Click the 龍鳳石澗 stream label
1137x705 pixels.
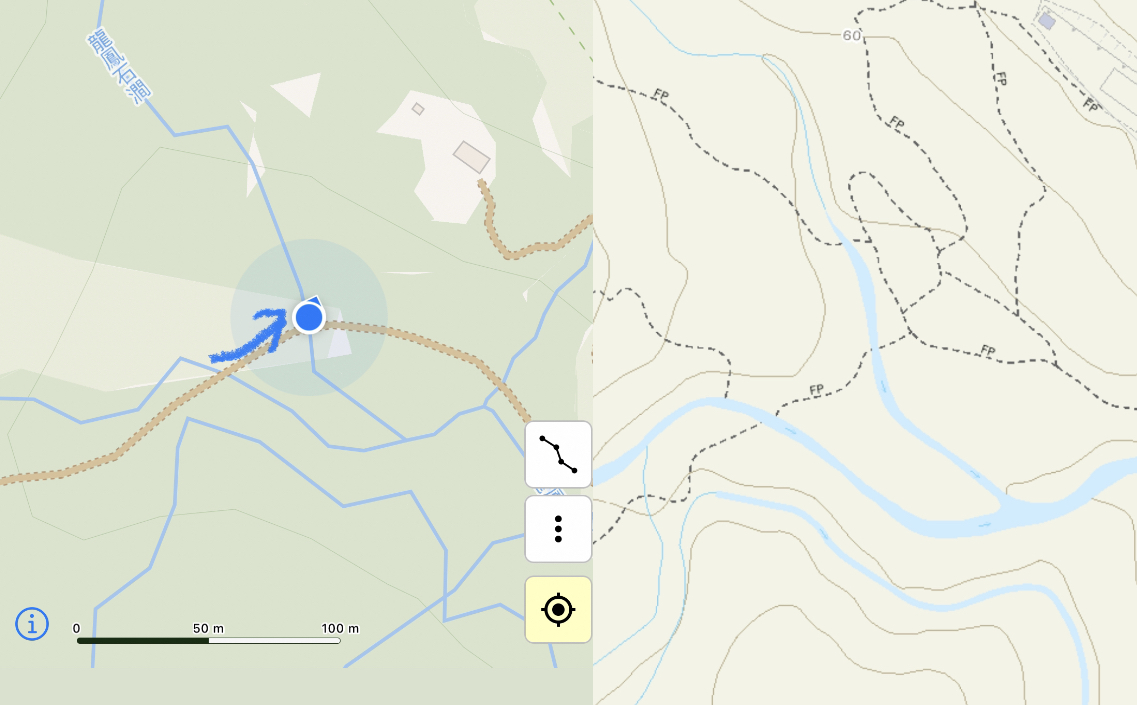point(120,67)
